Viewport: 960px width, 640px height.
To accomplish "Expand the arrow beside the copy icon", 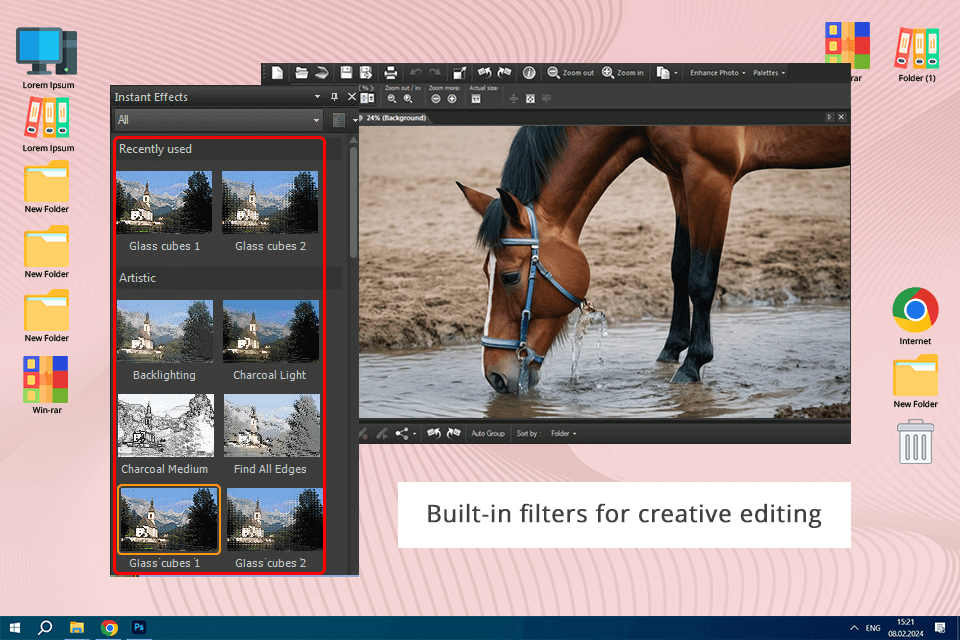I will tap(675, 73).
